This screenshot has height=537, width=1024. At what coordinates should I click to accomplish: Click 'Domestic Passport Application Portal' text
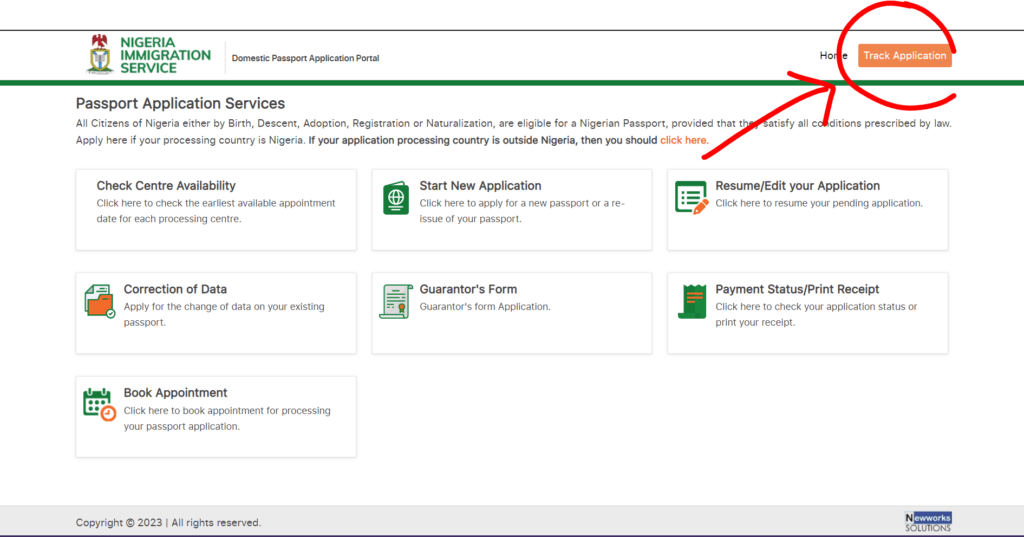305,58
